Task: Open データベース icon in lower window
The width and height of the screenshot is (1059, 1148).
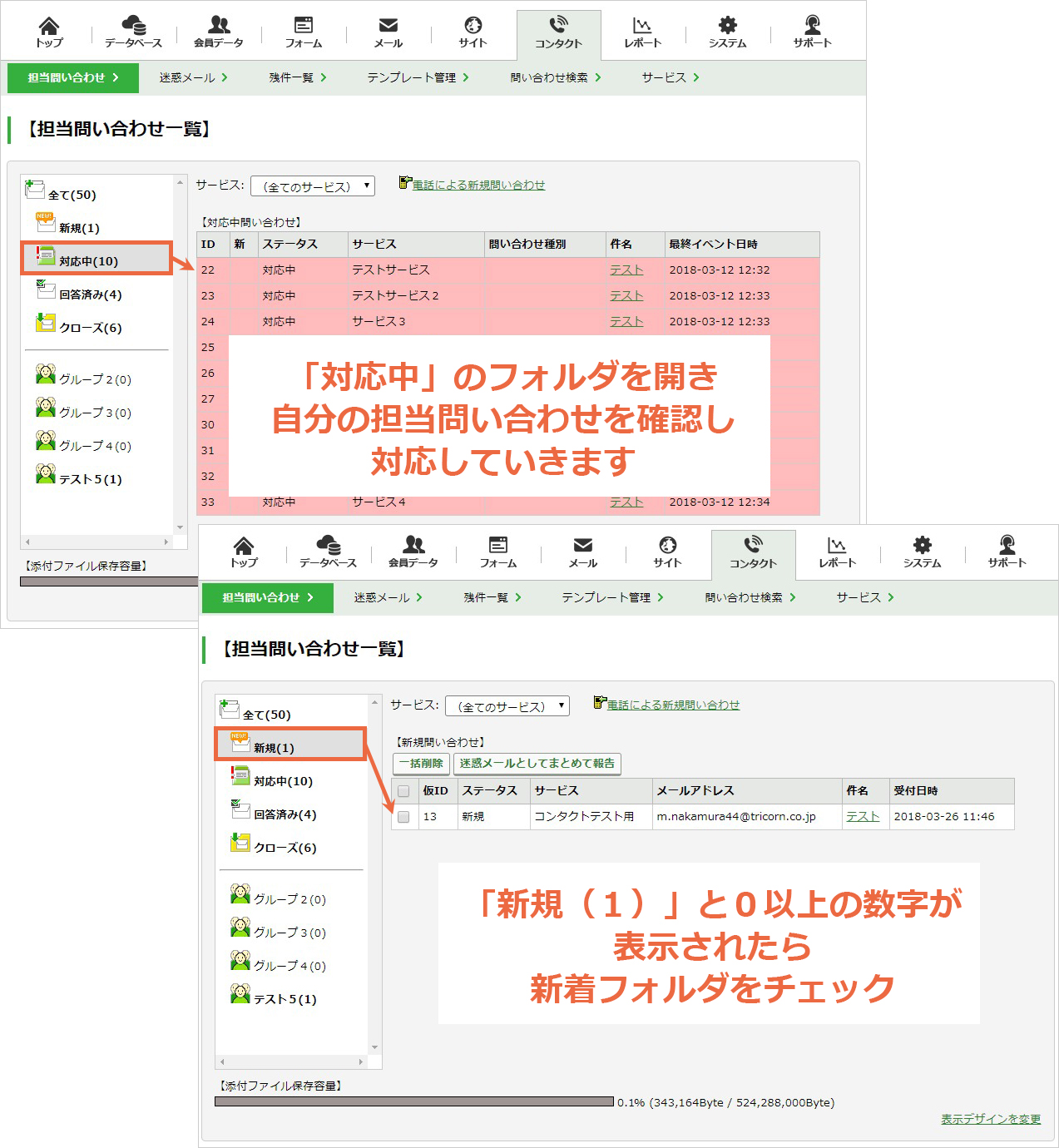Action: [x=328, y=552]
